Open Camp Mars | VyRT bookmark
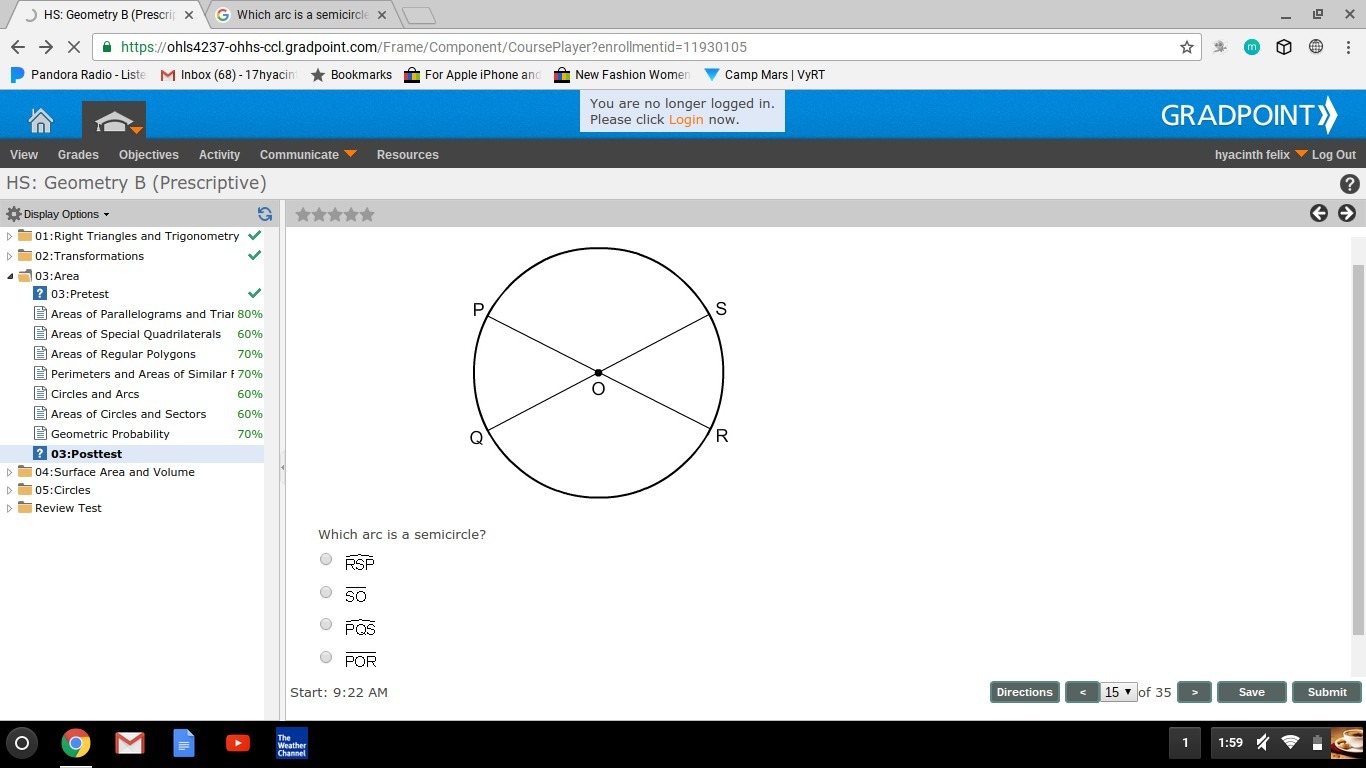This screenshot has height=768, width=1366. (765, 75)
